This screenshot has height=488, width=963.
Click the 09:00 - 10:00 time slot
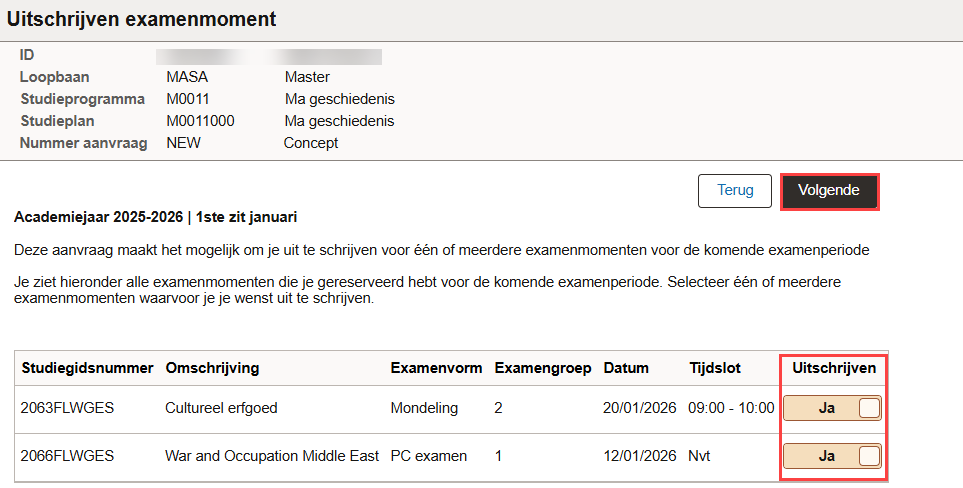(x=731, y=408)
